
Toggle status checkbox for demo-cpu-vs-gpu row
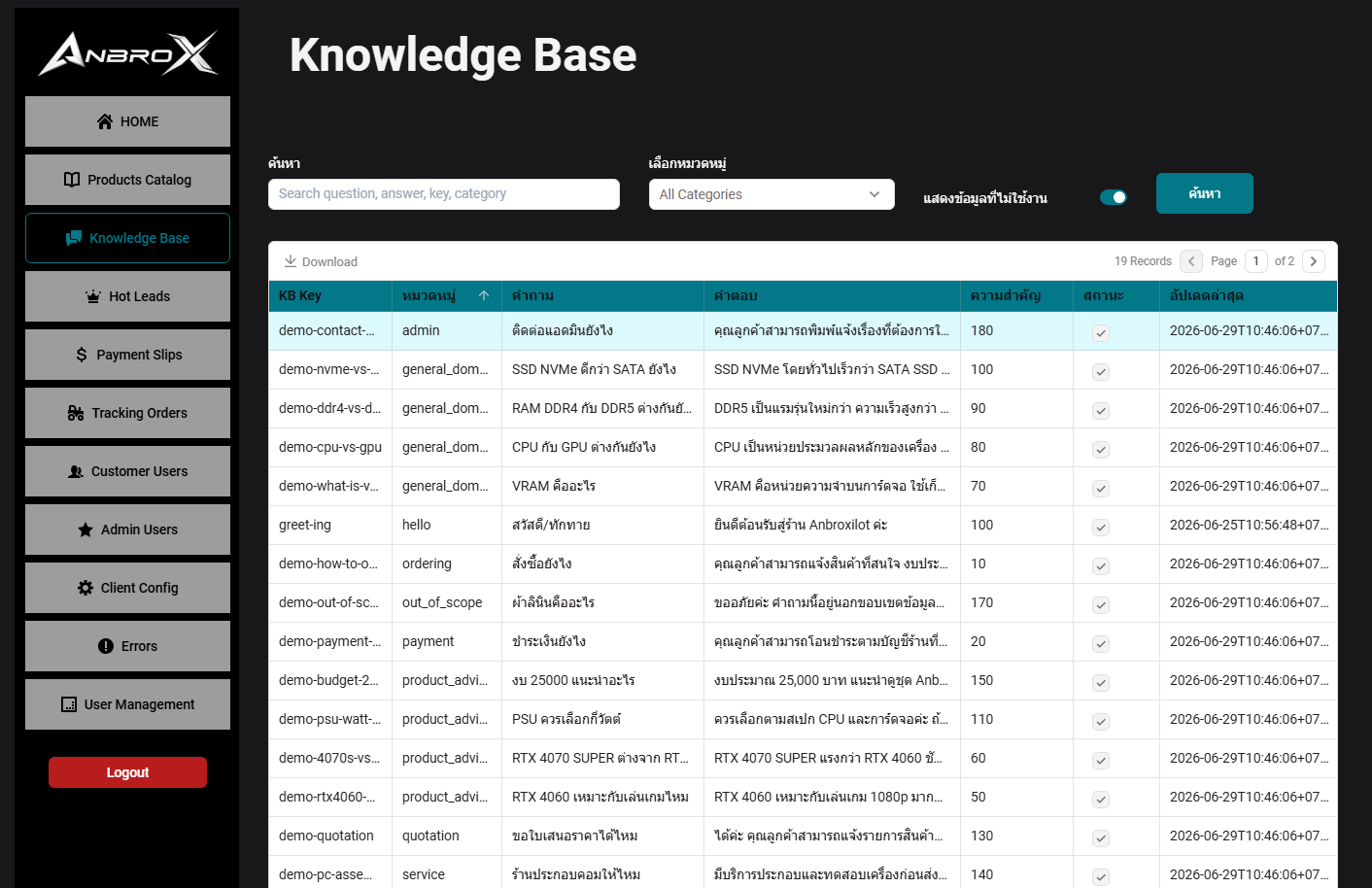pyautogui.click(x=1101, y=450)
